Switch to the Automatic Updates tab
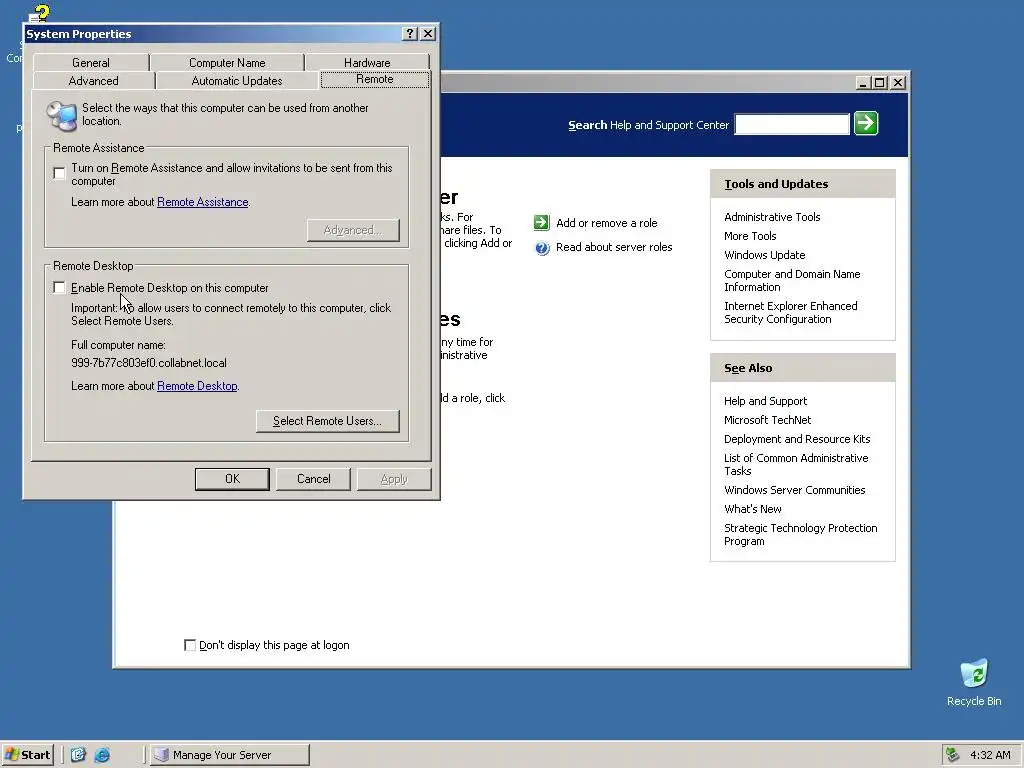This screenshot has width=1024, height=768. pyautogui.click(x=237, y=81)
